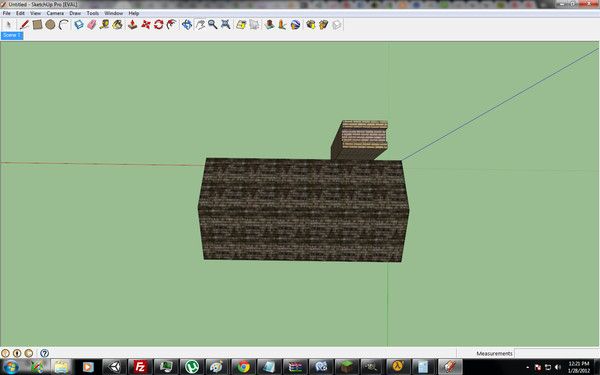Open the View menu

tap(36, 13)
